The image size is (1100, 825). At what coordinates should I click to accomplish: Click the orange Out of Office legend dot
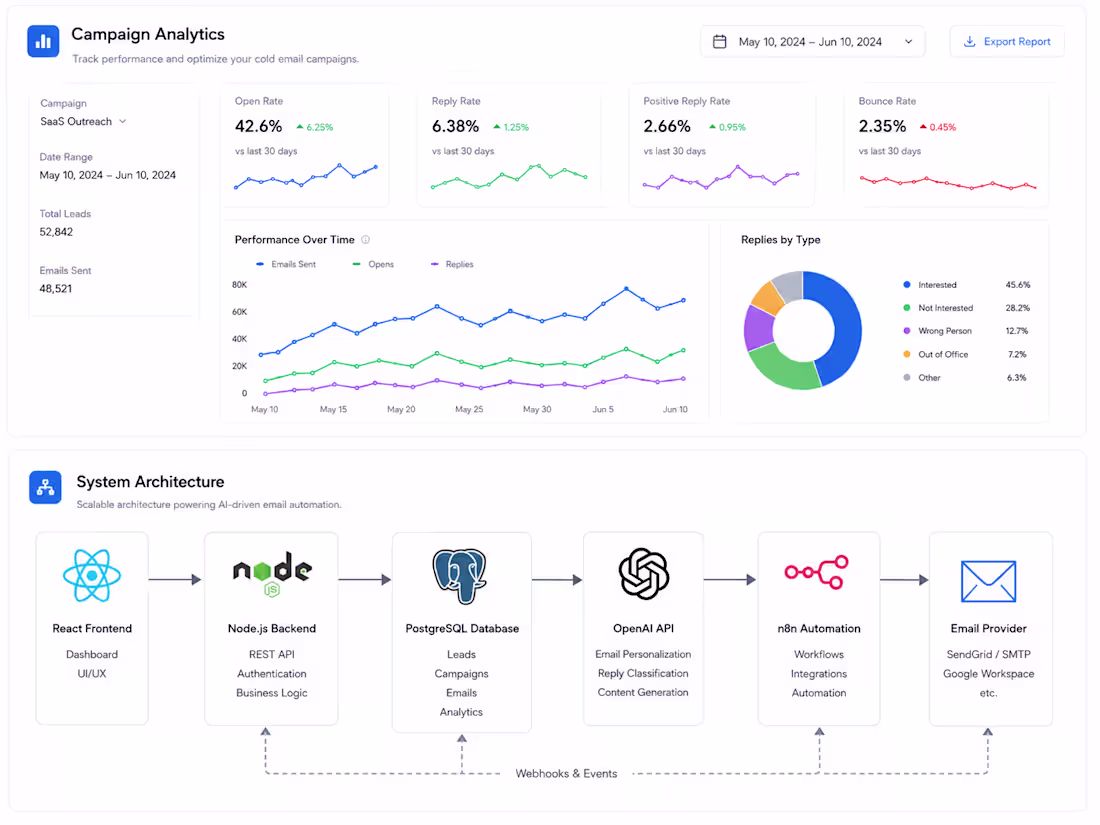[906, 354]
